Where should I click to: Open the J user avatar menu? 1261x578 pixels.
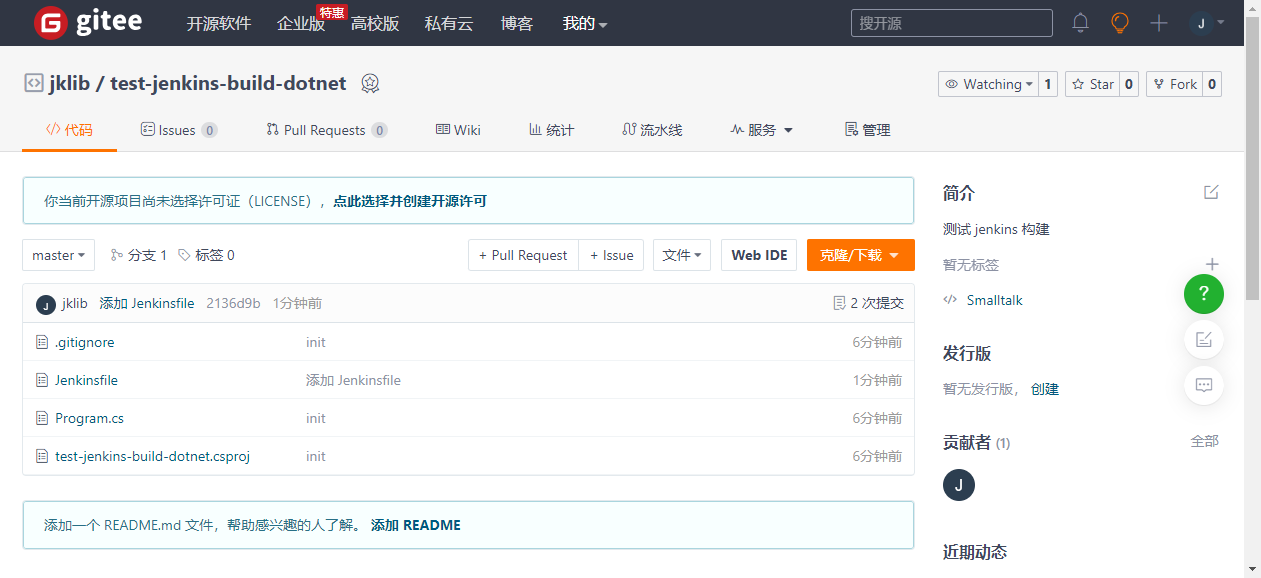click(x=1207, y=23)
